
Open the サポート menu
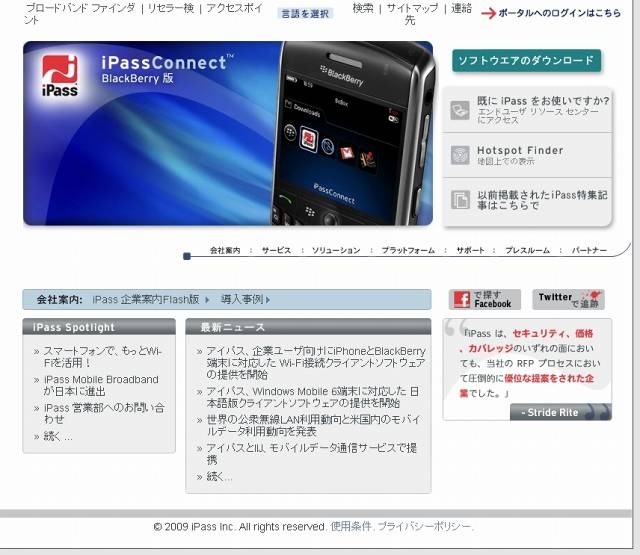pos(470,250)
